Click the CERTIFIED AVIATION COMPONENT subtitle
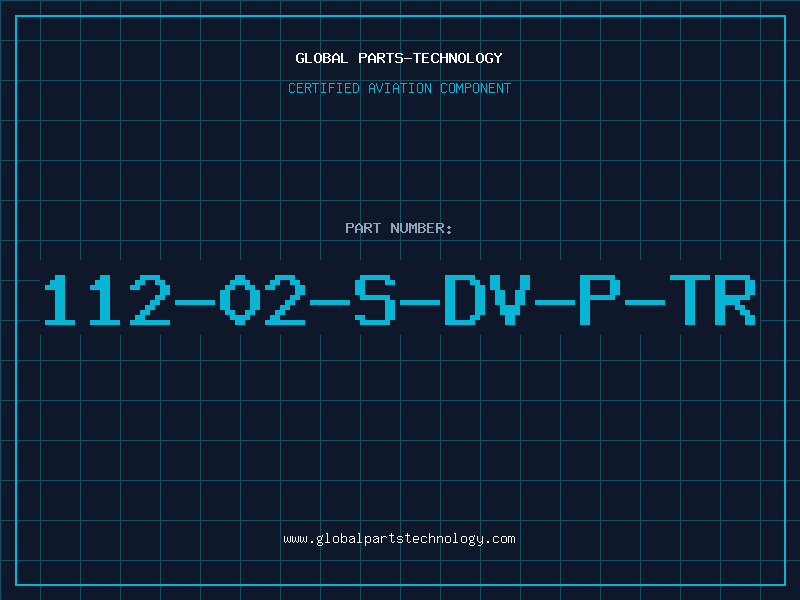 [399, 88]
